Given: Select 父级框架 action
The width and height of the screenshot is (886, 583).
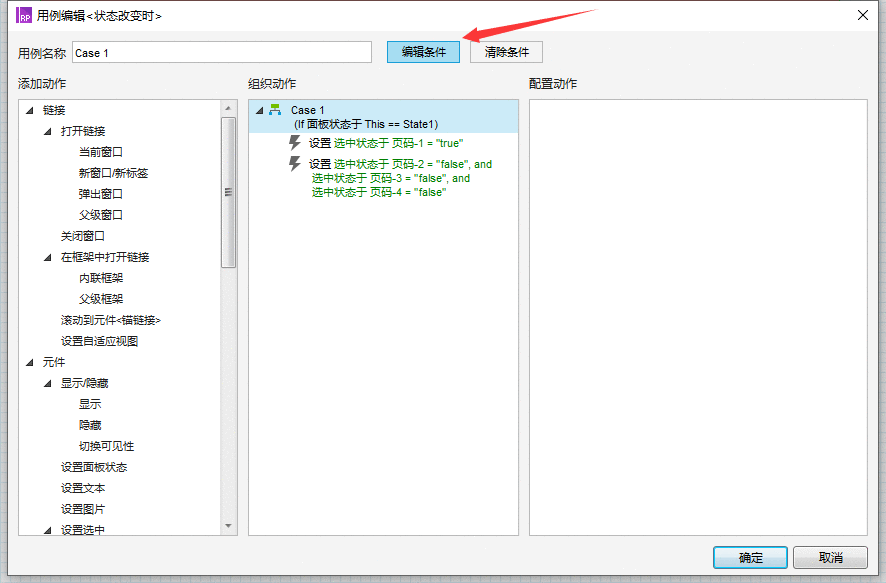Looking at the screenshot, I should pyautogui.click(x=101, y=299).
